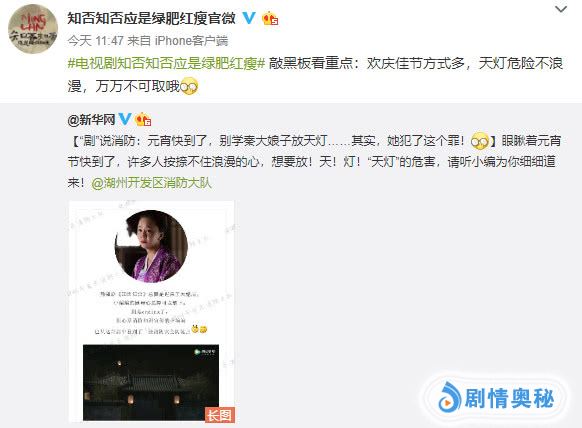The image size is (582, 428).
Task: Open the @湖州开发区消防大队 mention
Action: pyautogui.click(x=151, y=183)
